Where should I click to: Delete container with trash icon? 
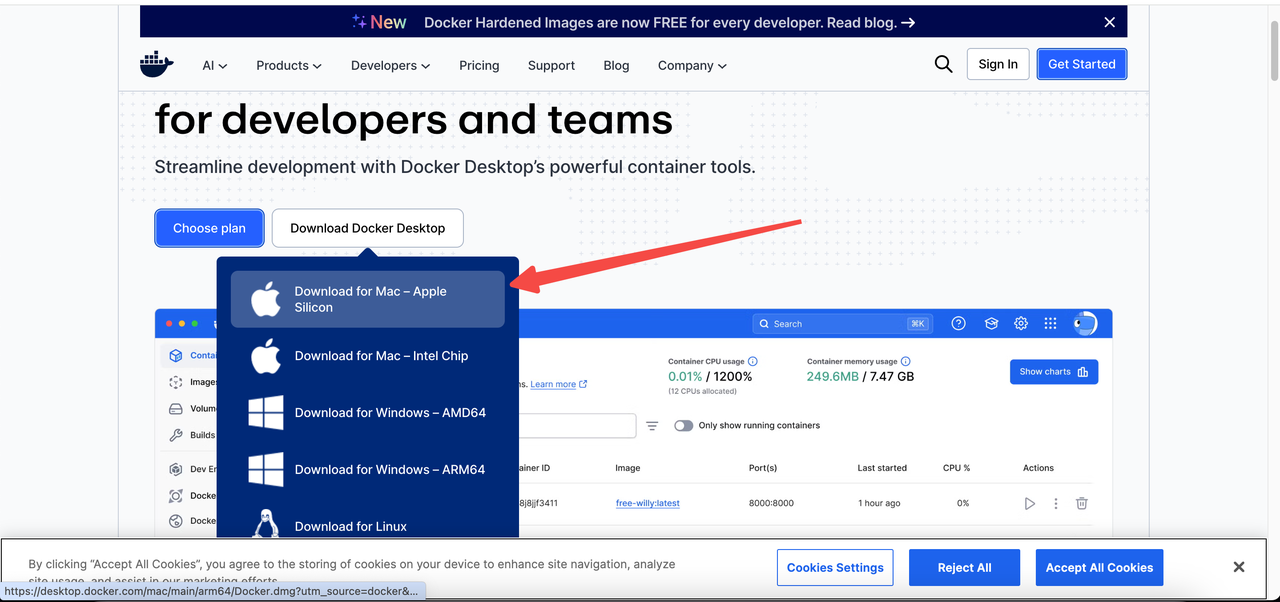click(1082, 503)
